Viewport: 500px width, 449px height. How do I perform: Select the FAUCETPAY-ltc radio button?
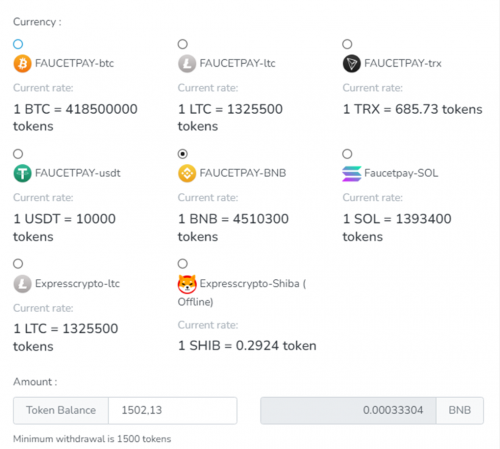(x=183, y=44)
